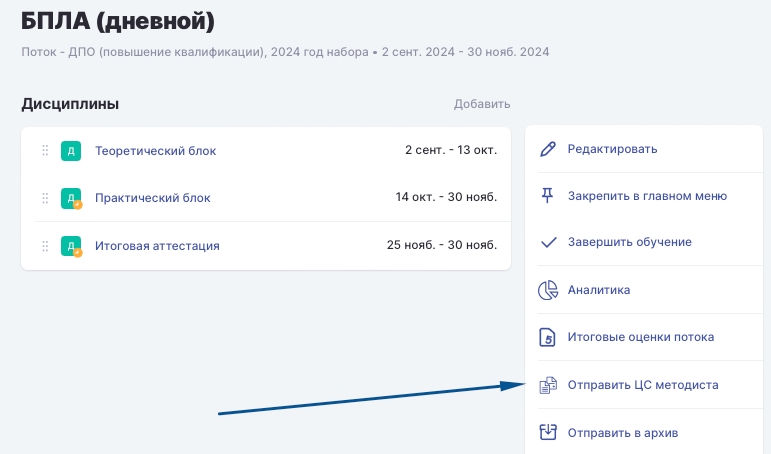Image resolution: width=771 pixels, height=454 pixels.
Task: Click the Отправить ЦС методиста icon
Action: [547, 385]
